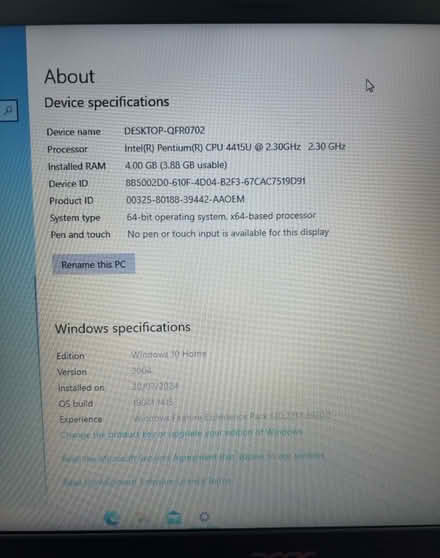Select the No pen or touch input text
Screen dimensions: 440x558
click(x=228, y=233)
